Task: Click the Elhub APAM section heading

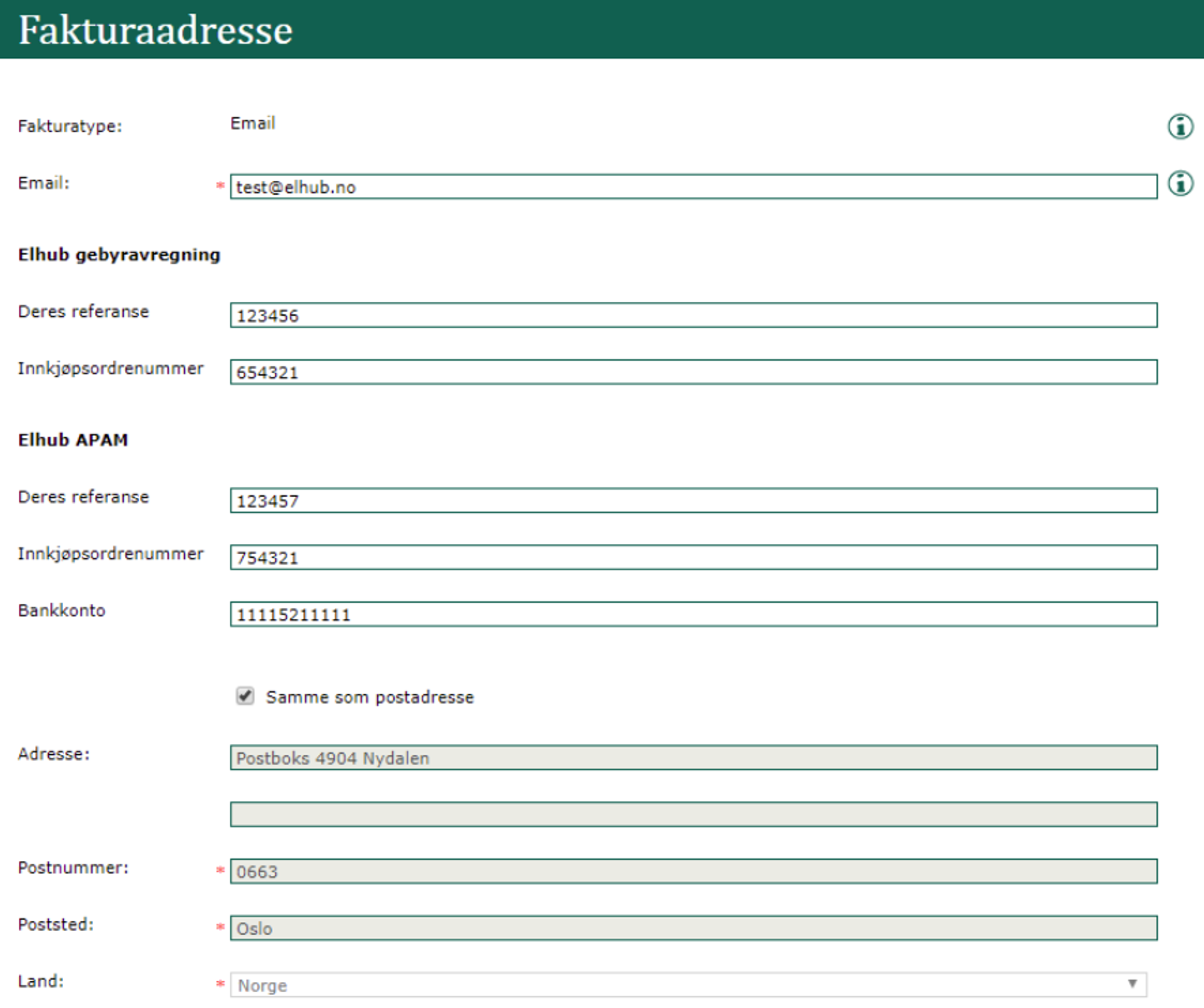Action: click(x=73, y=440)
